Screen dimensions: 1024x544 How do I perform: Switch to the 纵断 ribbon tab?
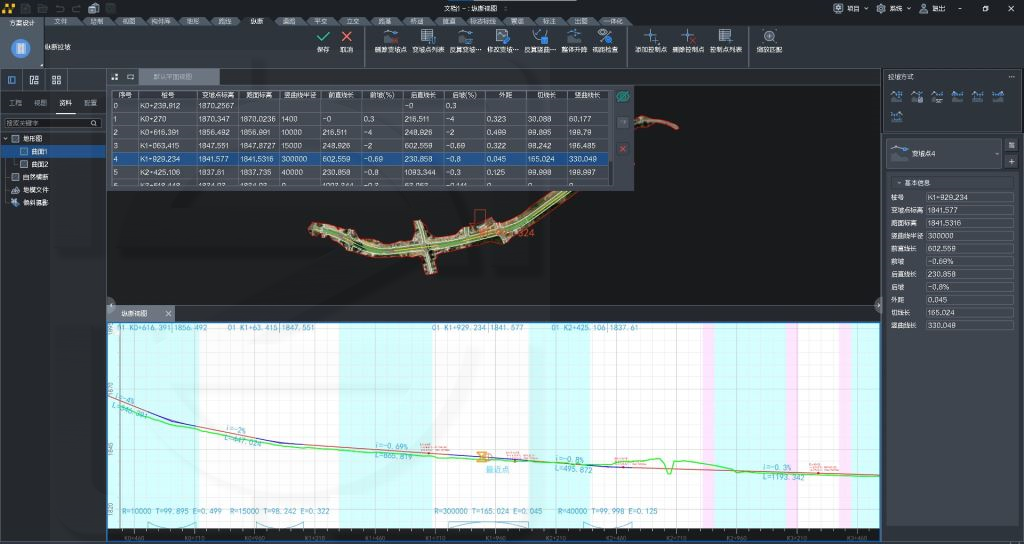[257, 21]
